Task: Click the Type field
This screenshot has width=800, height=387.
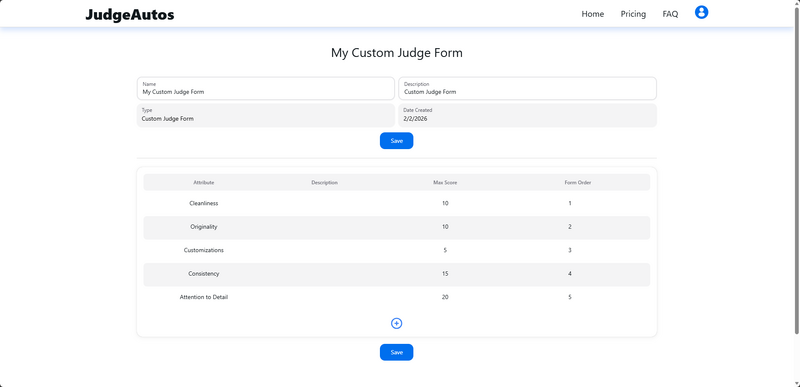Action: [x=266, y=115]
